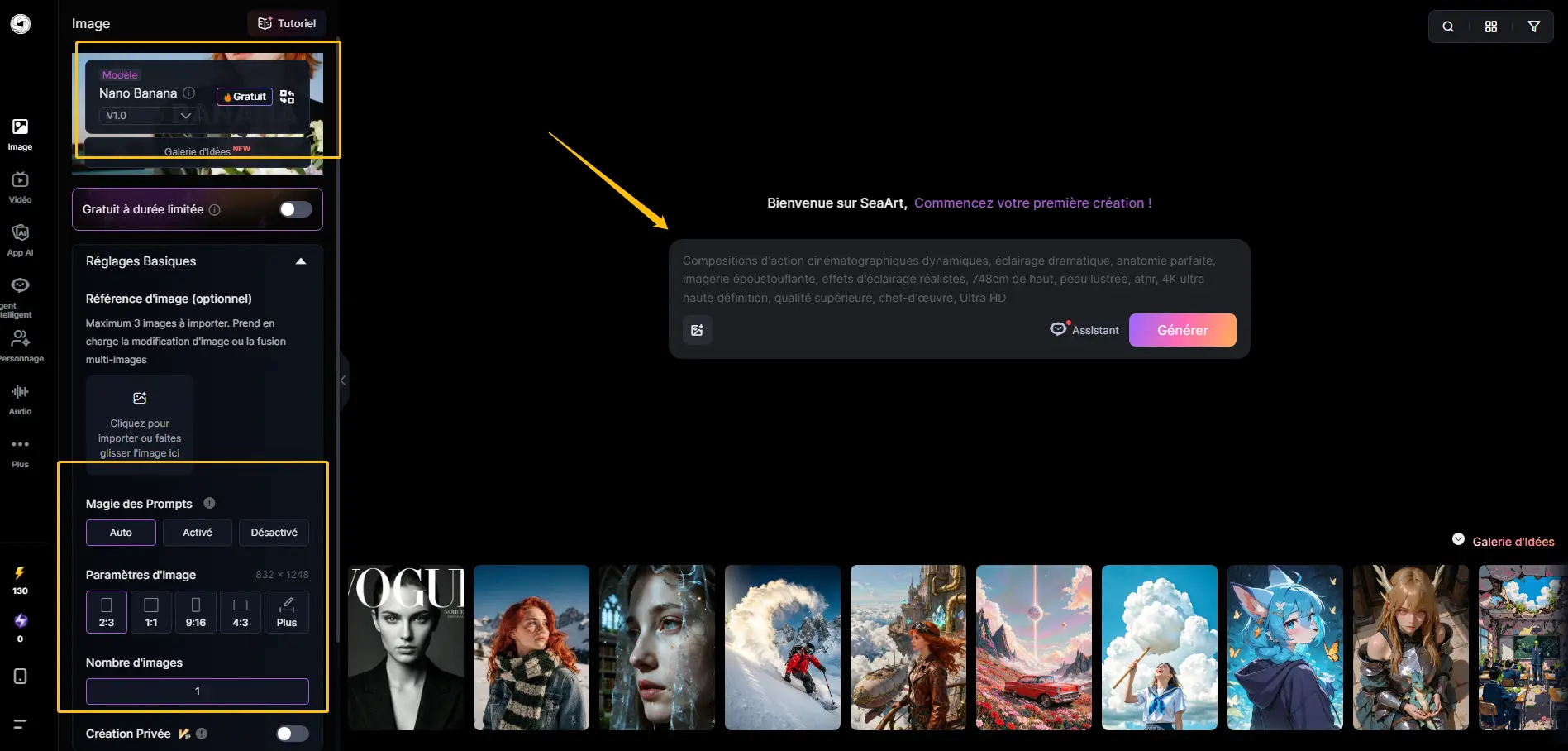
Task: Toggle the Gratuit à durée limitée switch
Action: point(295,209)
